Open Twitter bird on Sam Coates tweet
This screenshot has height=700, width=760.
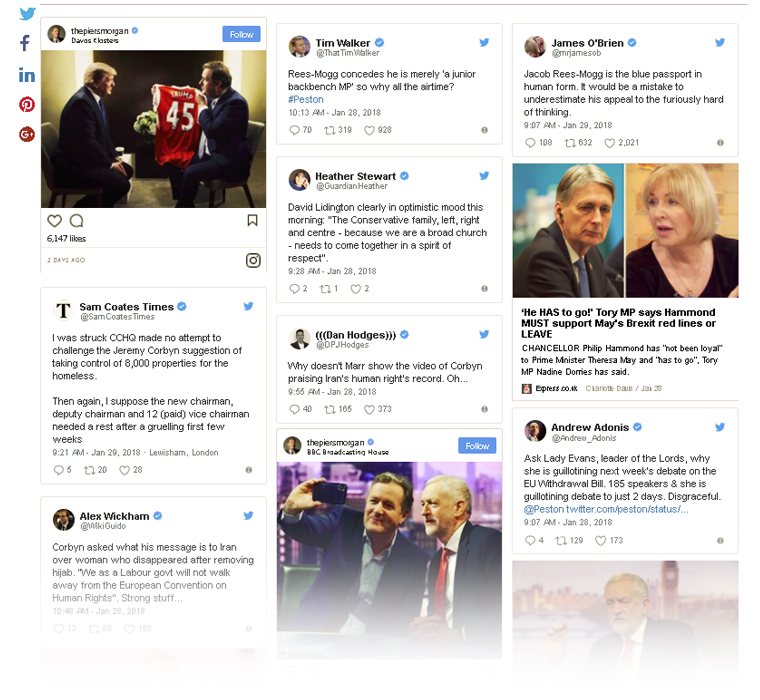[248, 306]
